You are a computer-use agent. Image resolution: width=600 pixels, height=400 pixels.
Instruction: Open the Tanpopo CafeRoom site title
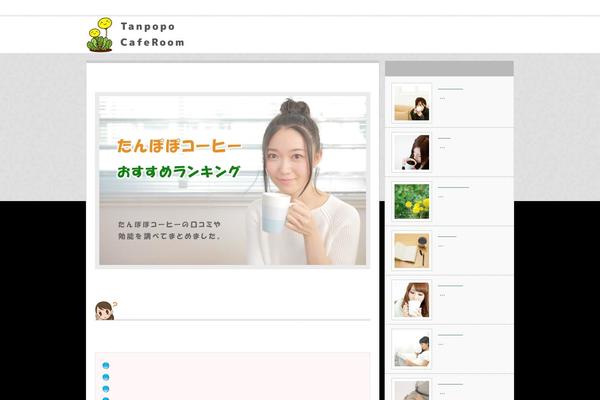coord(152,34)
